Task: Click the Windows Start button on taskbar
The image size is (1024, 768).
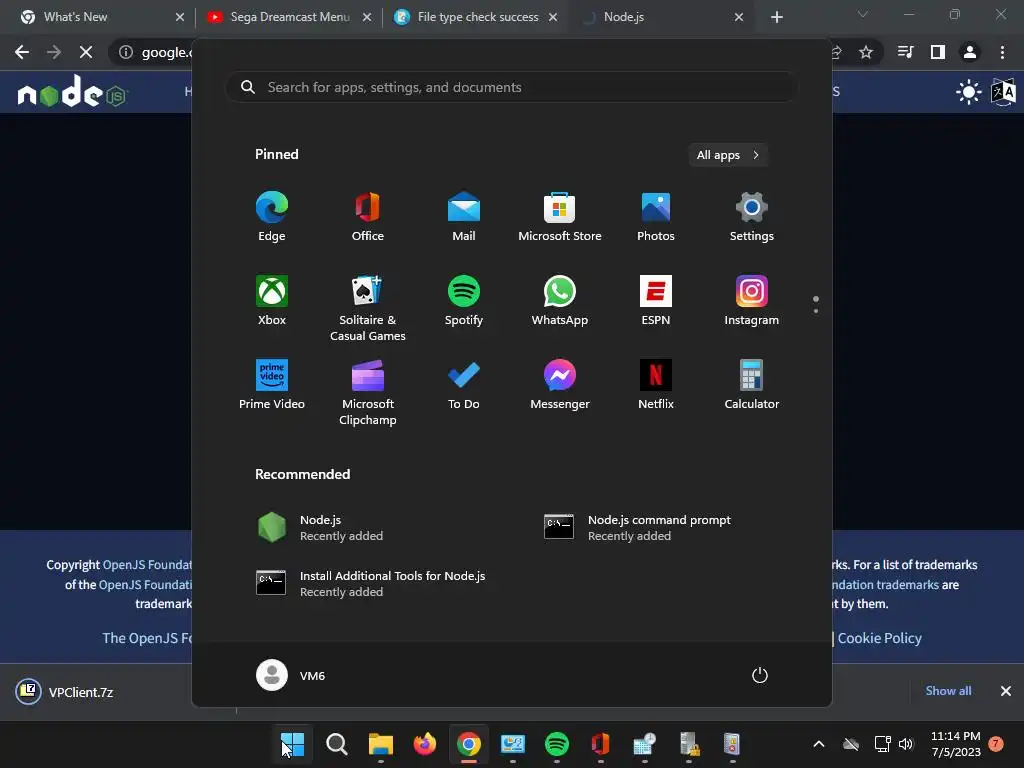Action: pos(292,744)
